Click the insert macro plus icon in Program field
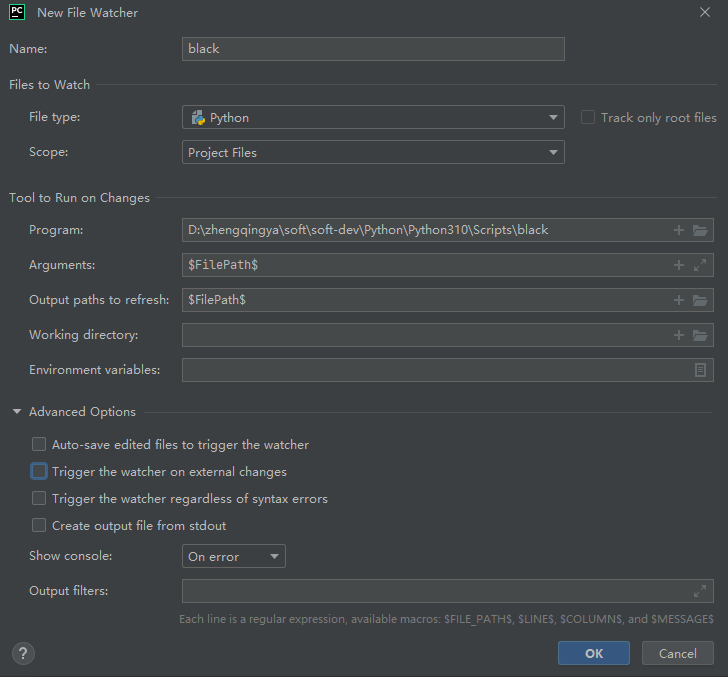 pos(679,230)
